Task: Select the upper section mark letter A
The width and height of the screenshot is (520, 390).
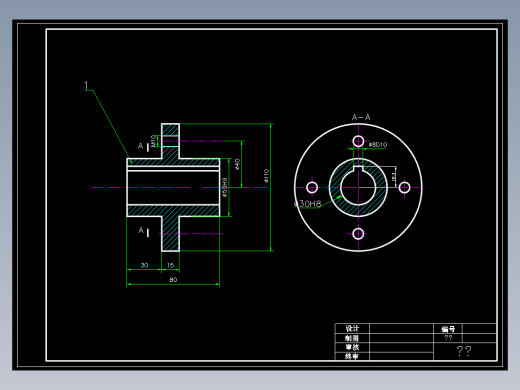Action: pos(141,146)
